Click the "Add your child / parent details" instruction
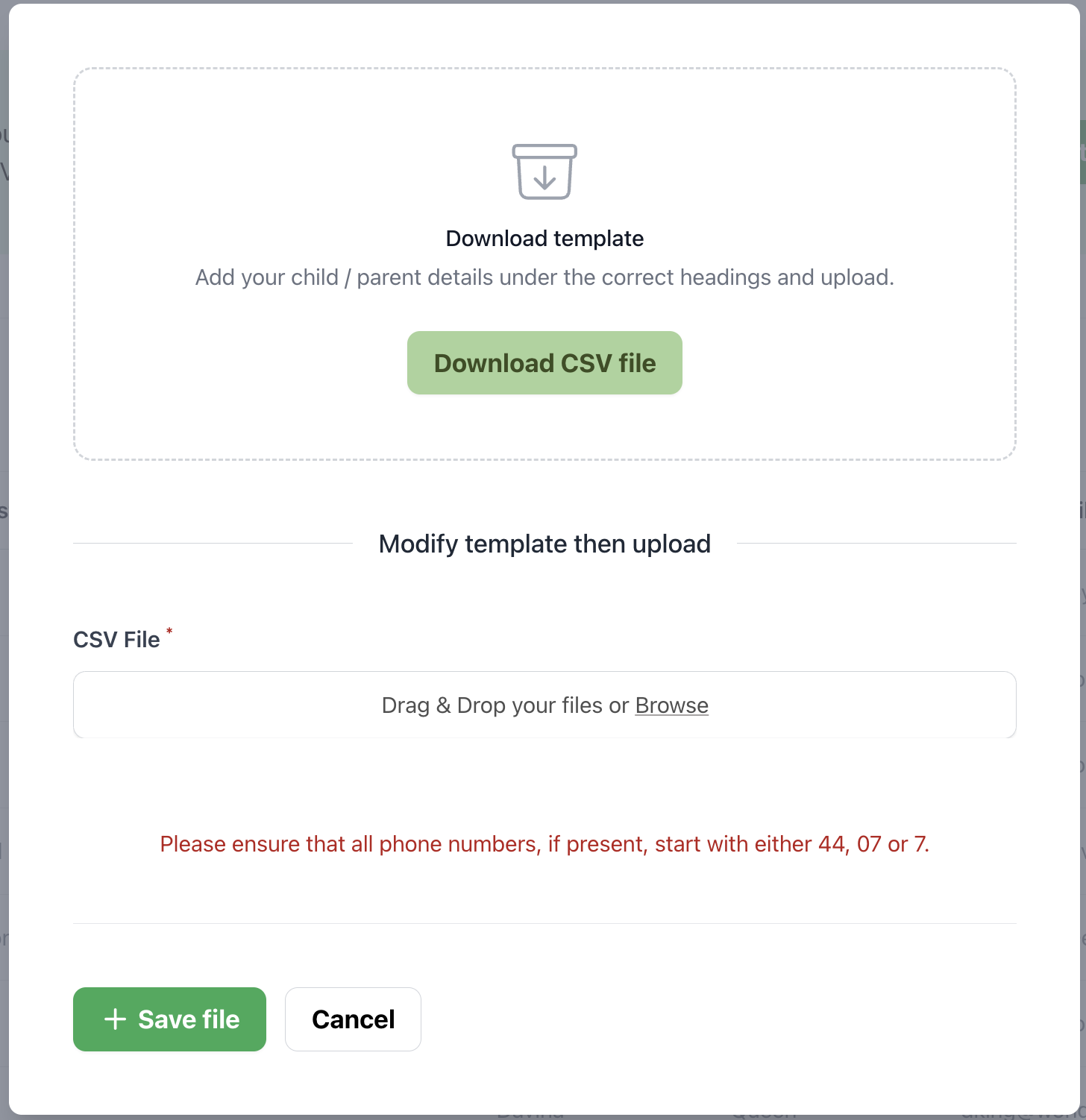This screenshot has width=1086, height=1120. 544,277
